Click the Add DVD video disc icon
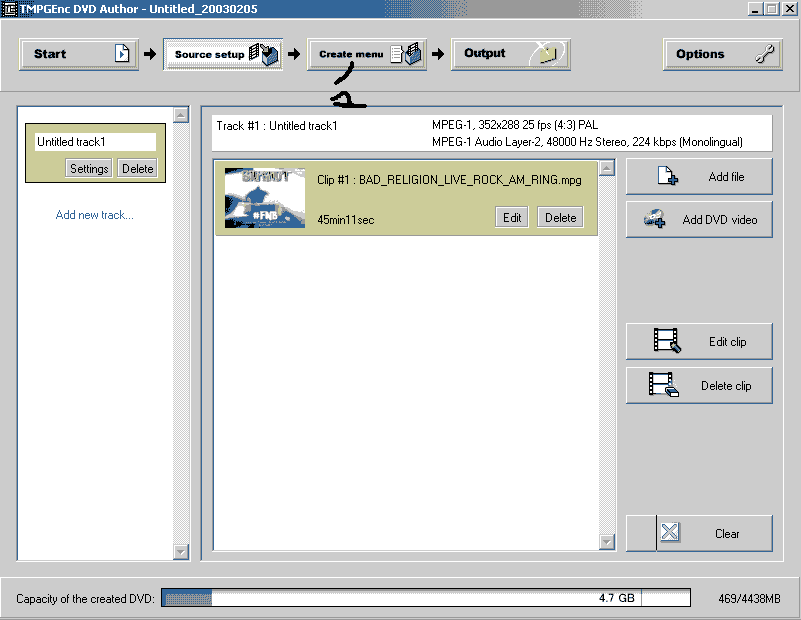The height and width of the screenshot is (620, 801). pos(654,219)
